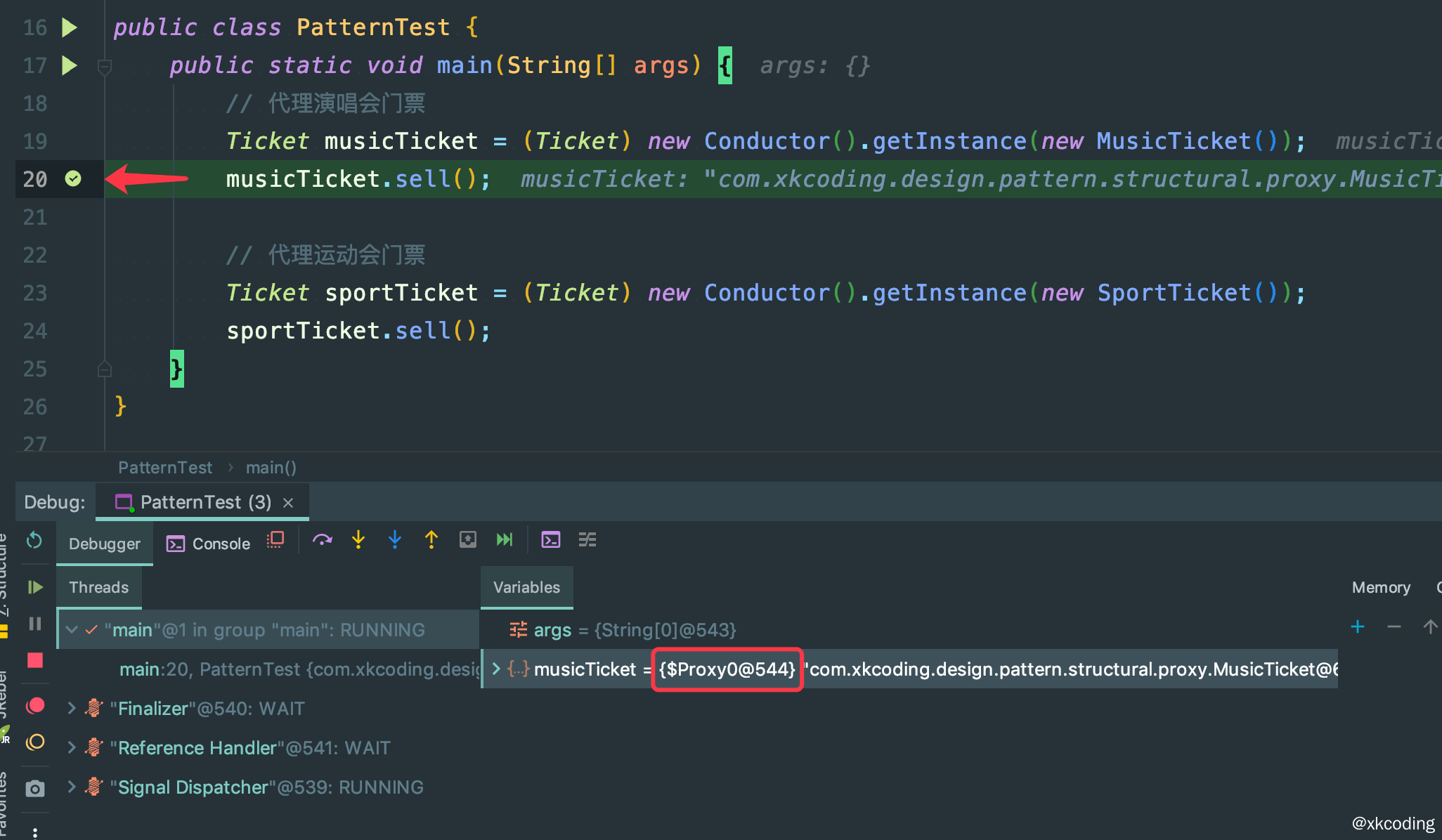Run PatternTest class via line 16 gutter
Image resolution: width=1442 pixels, height=840 pixels.
point(69,27)
